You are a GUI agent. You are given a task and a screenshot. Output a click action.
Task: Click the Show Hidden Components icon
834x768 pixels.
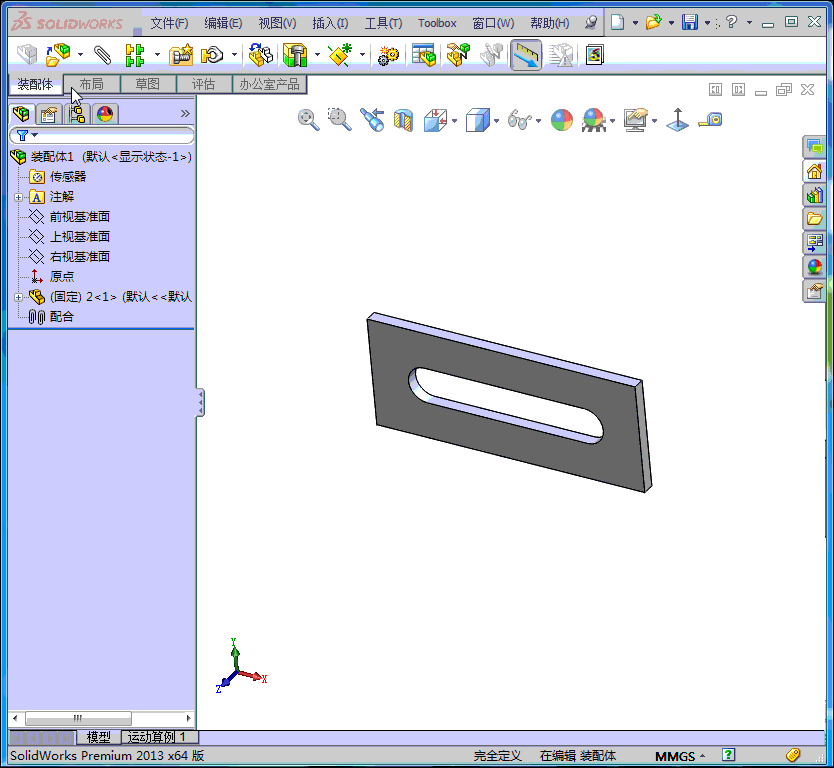pyautogui.click(x=261, y=55)
